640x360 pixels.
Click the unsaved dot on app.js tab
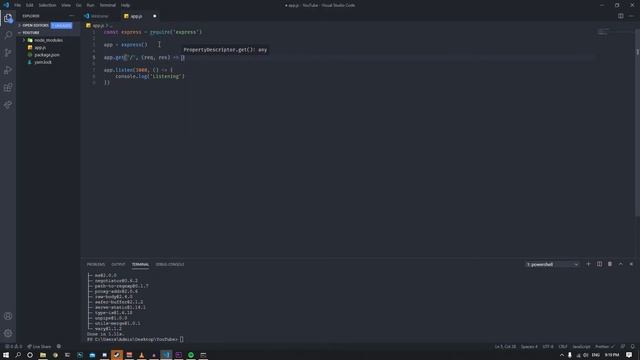pos(155,16)
